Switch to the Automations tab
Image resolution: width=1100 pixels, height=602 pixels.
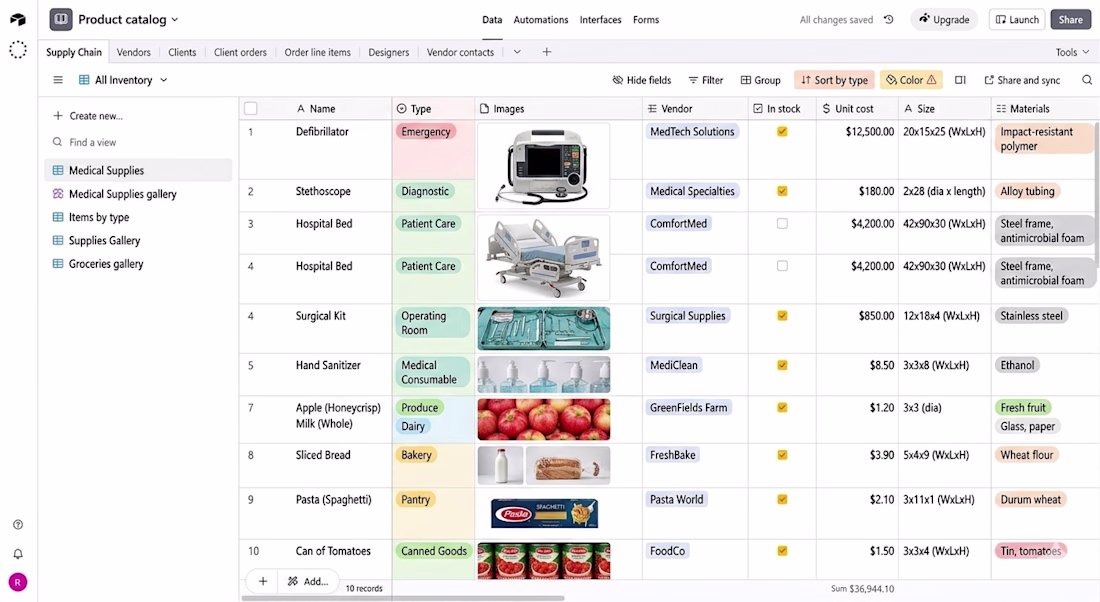[x=541, y=20]
